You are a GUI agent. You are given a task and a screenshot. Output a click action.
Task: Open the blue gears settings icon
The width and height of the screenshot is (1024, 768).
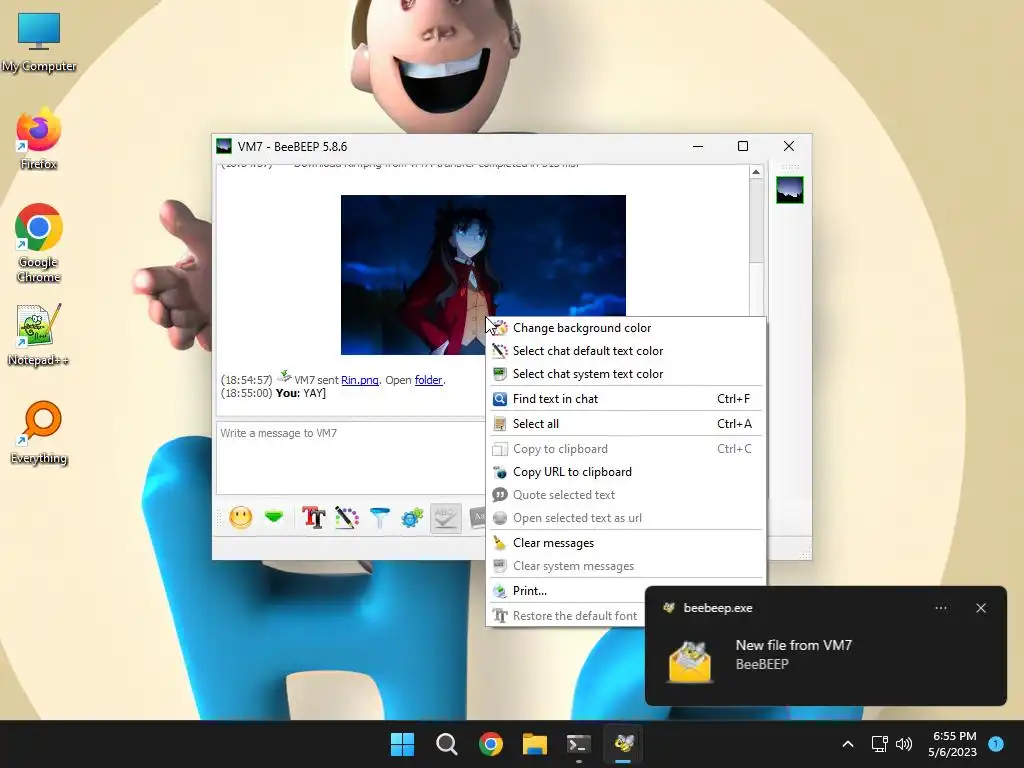click(x=412, y=519)
